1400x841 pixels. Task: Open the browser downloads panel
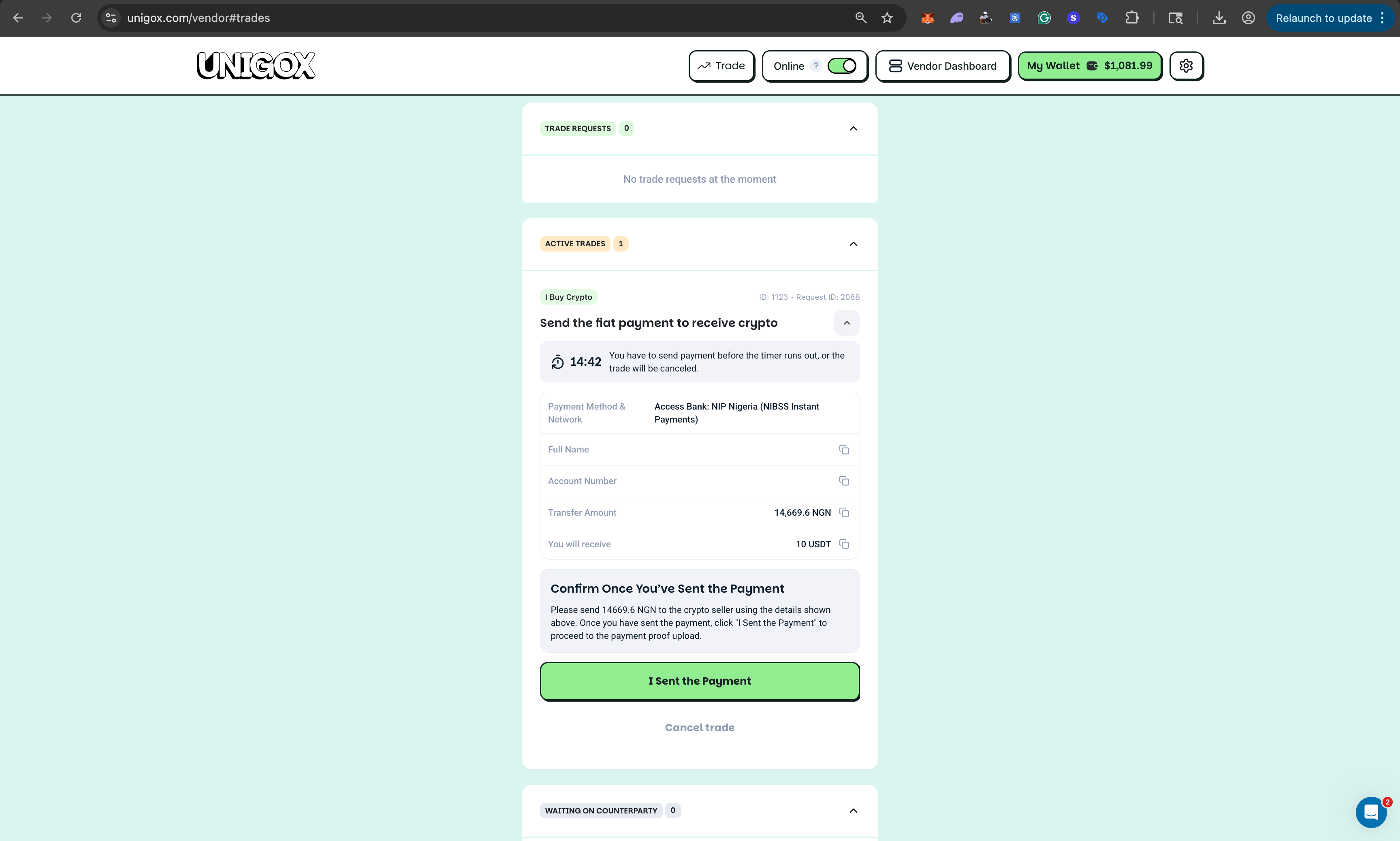pos(1219,18)
